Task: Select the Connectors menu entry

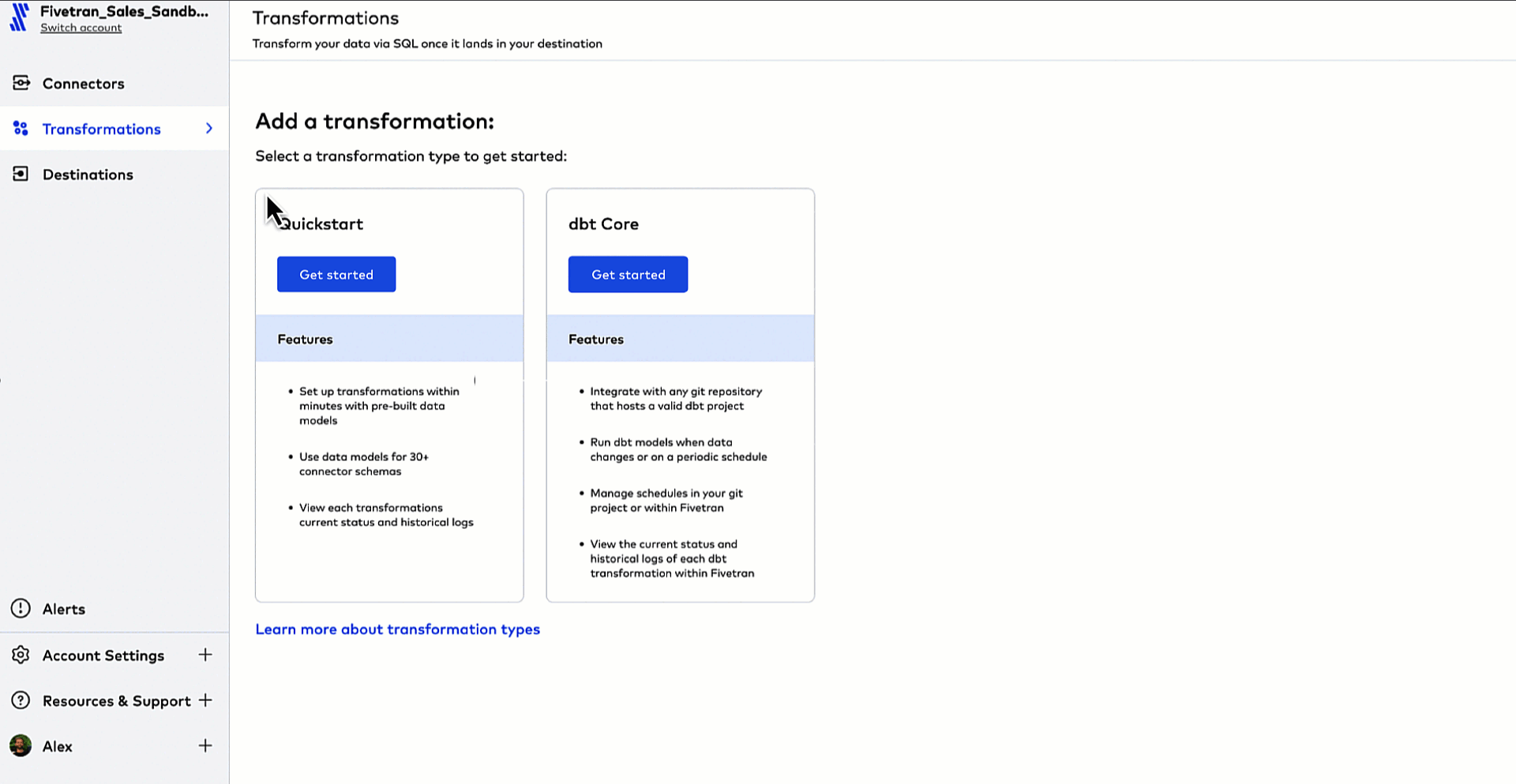Action: (x=83, y=83)
